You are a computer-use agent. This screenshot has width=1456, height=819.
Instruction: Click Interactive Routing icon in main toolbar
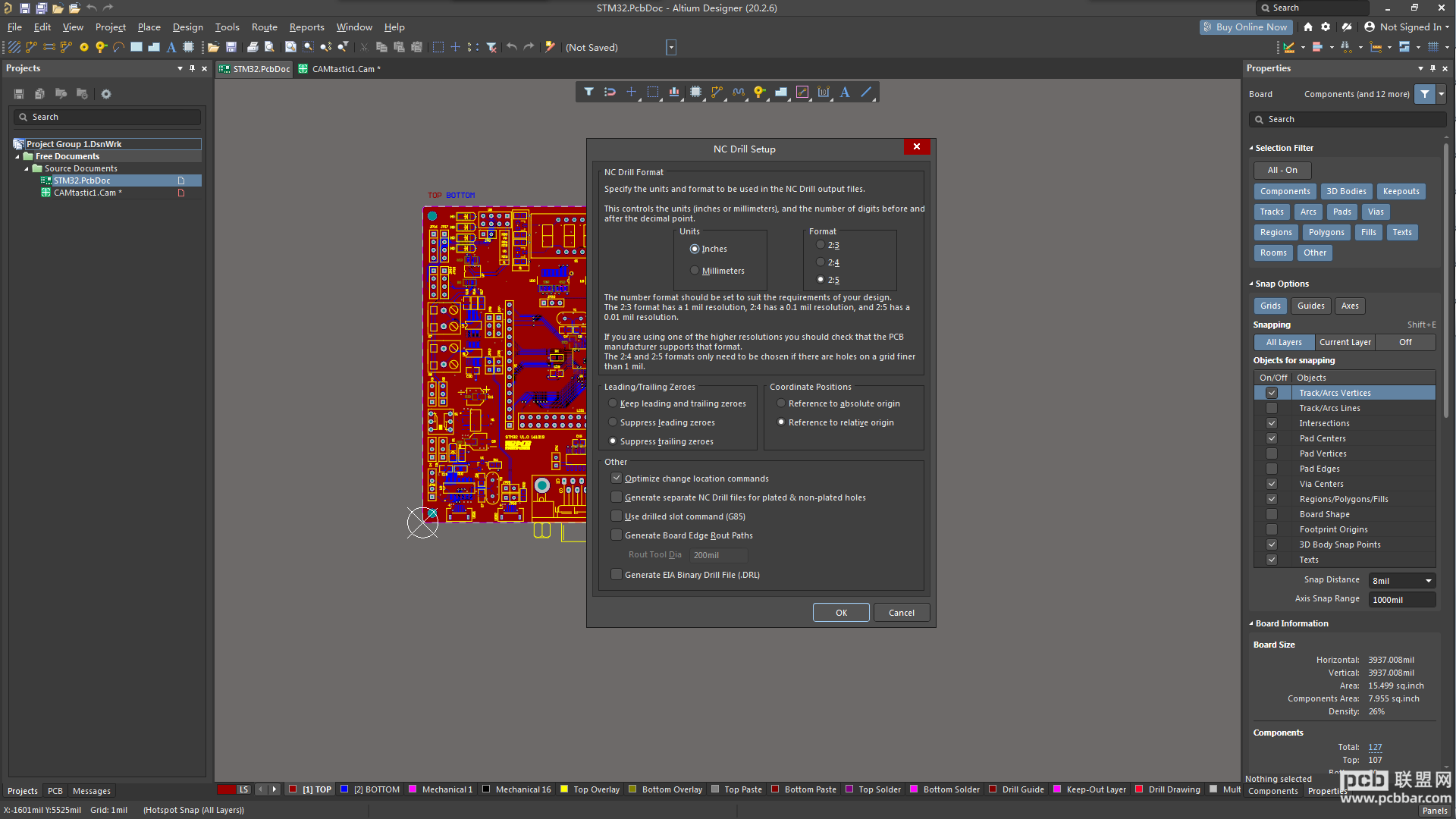pyautogui.click(x=31, y=47)
